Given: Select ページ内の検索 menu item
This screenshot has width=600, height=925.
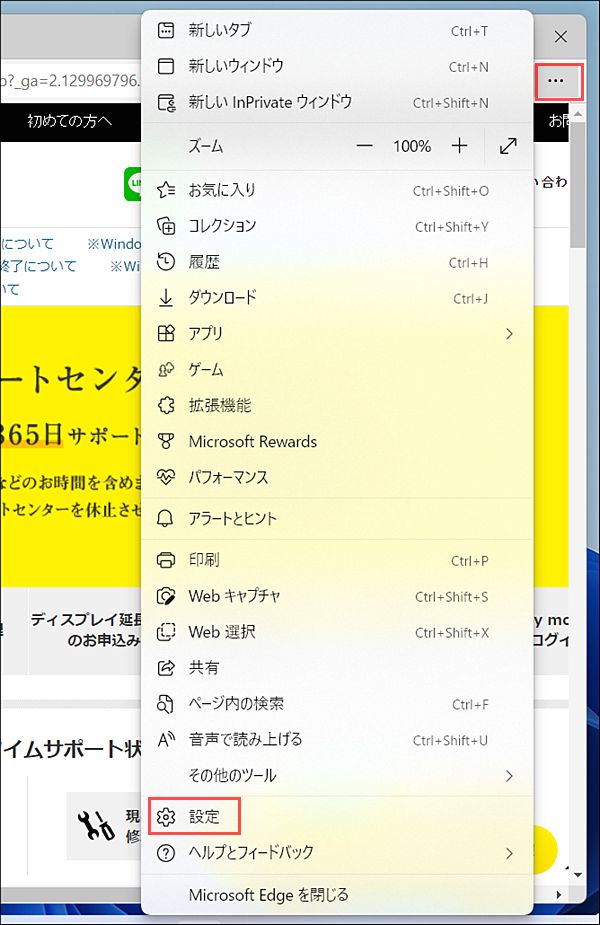Looking at the screenshot, I should 337,704.
